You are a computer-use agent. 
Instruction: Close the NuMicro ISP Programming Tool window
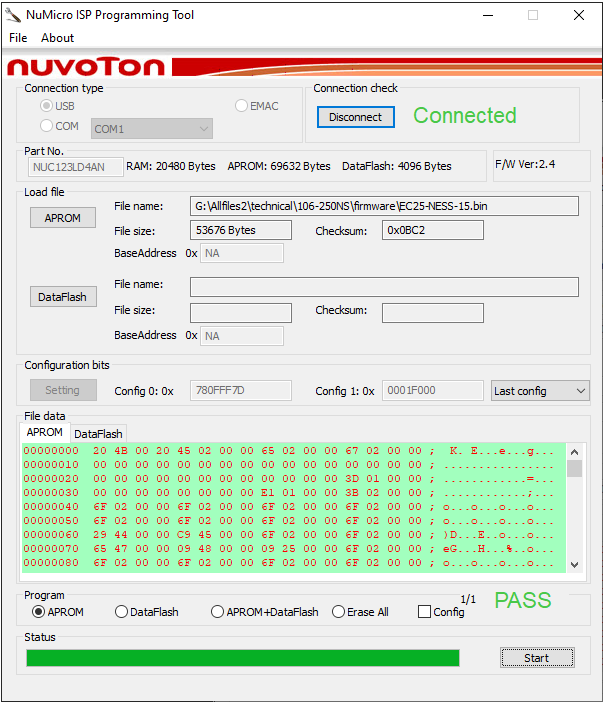click(579, 15)
